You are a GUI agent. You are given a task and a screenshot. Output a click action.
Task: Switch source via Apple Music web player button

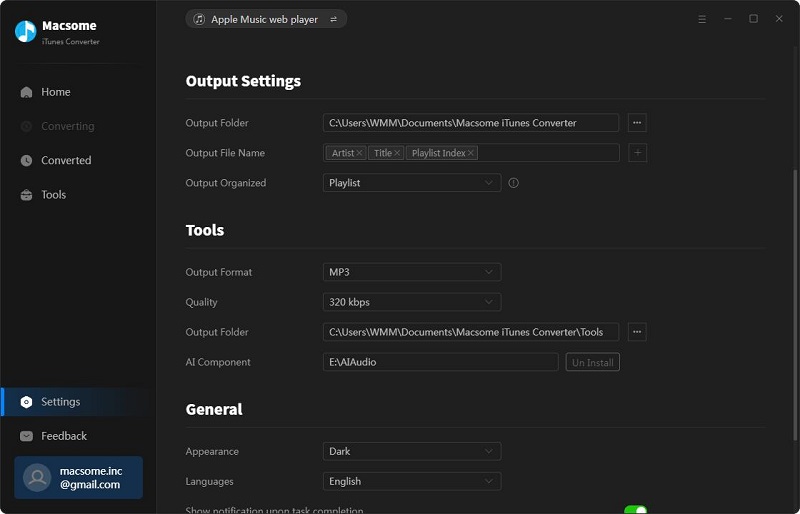[266, 19]
